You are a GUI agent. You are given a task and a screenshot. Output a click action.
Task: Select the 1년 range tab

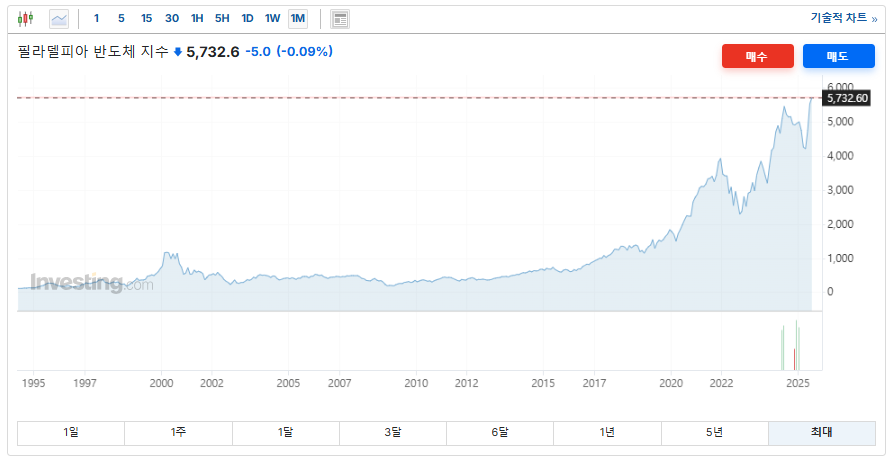[607, 433]
